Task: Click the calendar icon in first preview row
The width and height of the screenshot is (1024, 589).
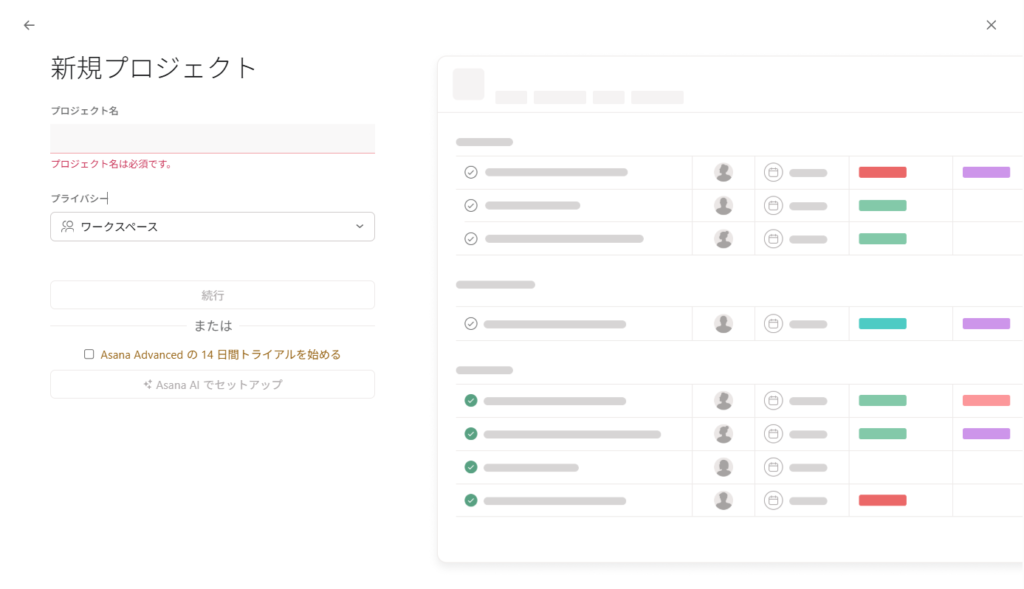Action: click(773, 172)
